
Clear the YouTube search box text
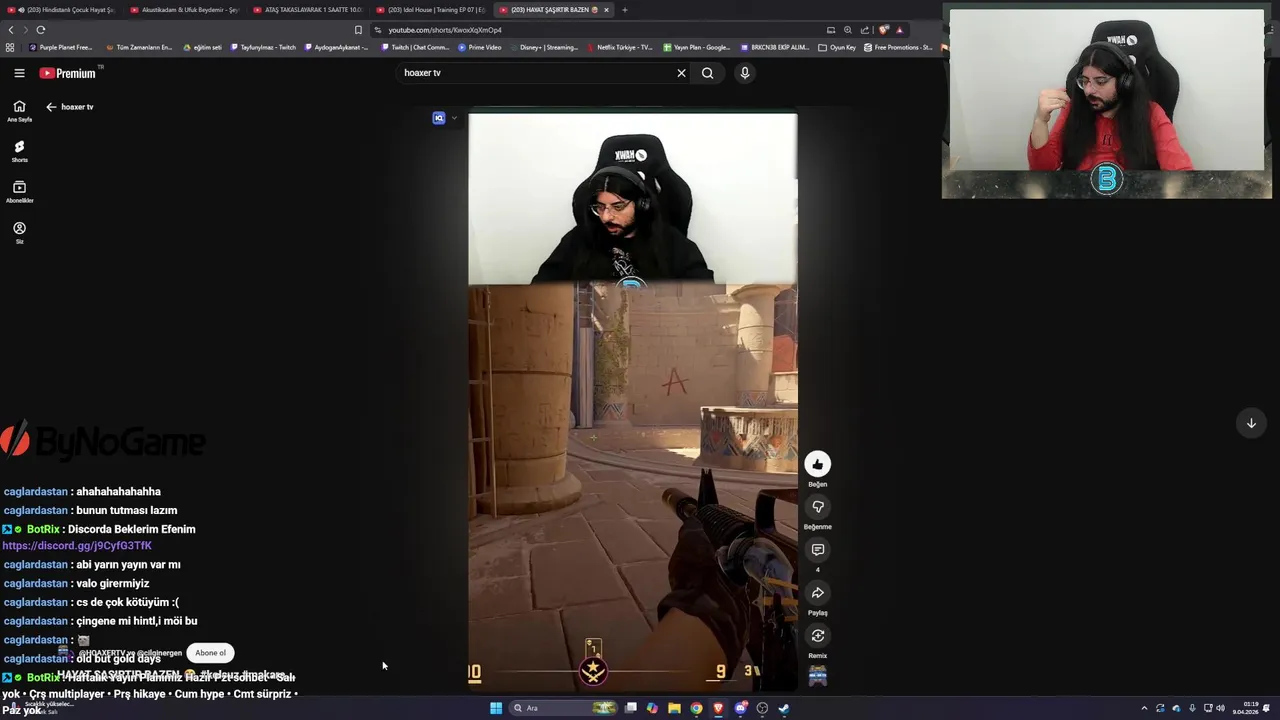[x=682, y=73]
